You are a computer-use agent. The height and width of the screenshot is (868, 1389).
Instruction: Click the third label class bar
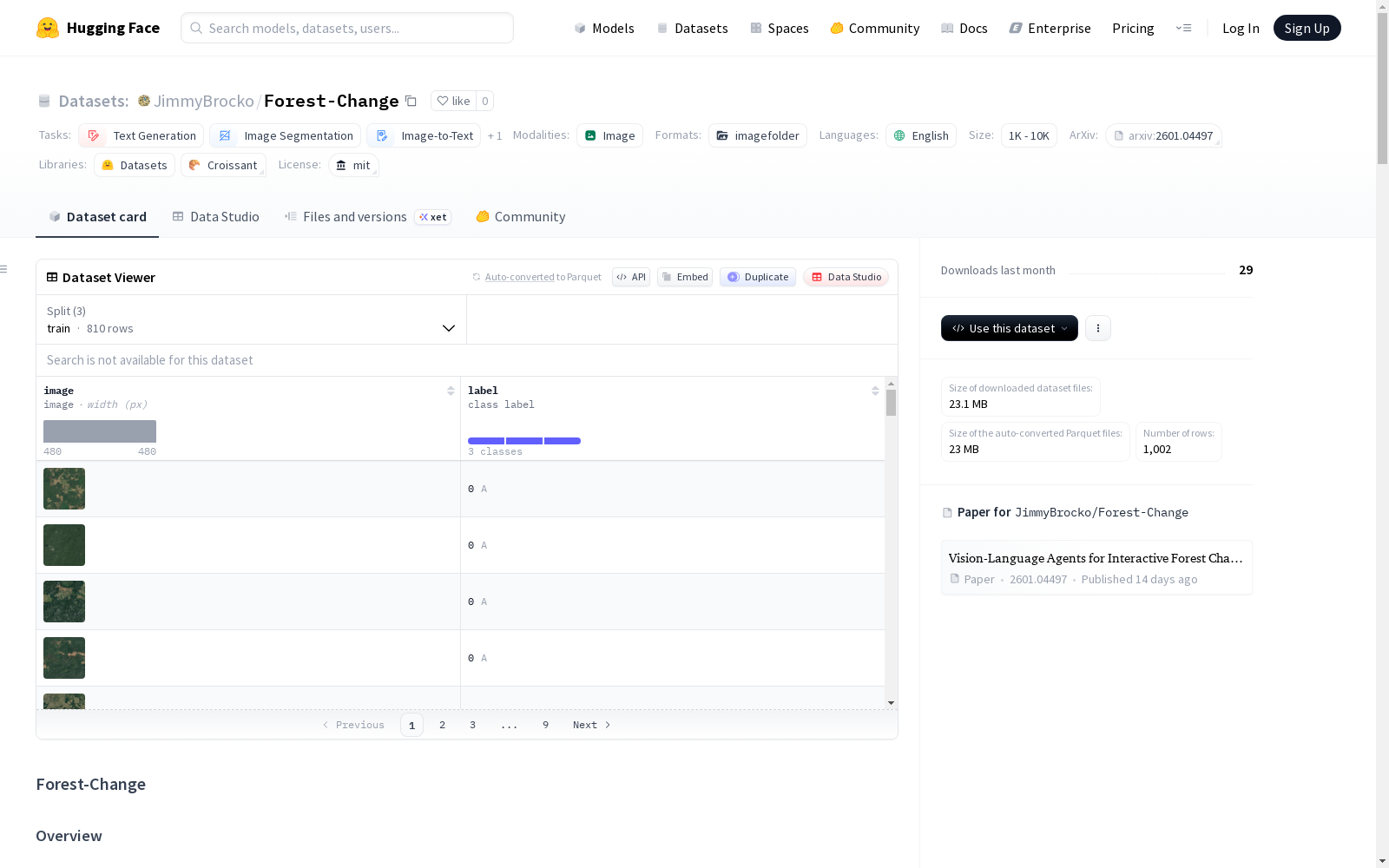point(563,441)
